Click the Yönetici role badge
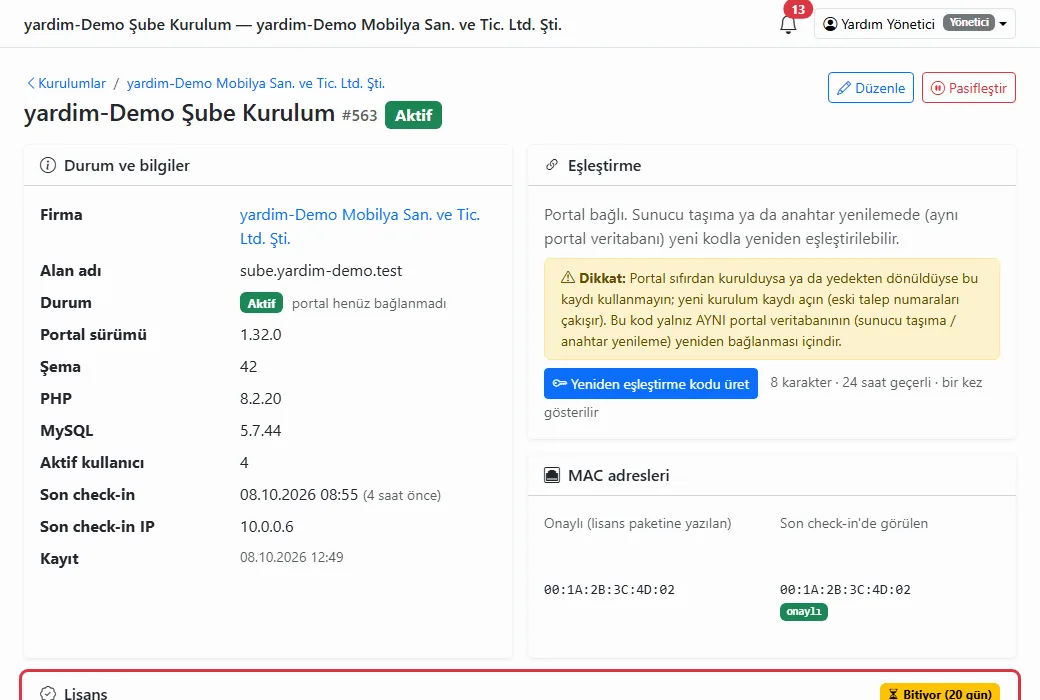Screen dimensions: 1040x700 (968, 23)
